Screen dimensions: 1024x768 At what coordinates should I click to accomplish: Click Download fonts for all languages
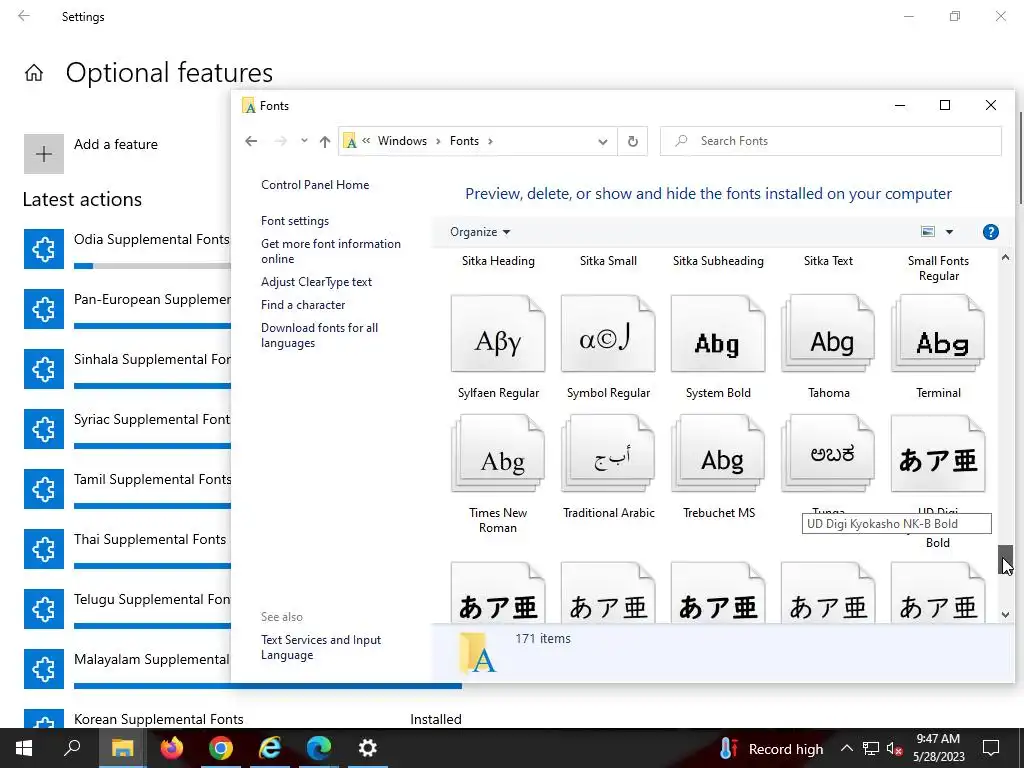(x=319, y=335)
